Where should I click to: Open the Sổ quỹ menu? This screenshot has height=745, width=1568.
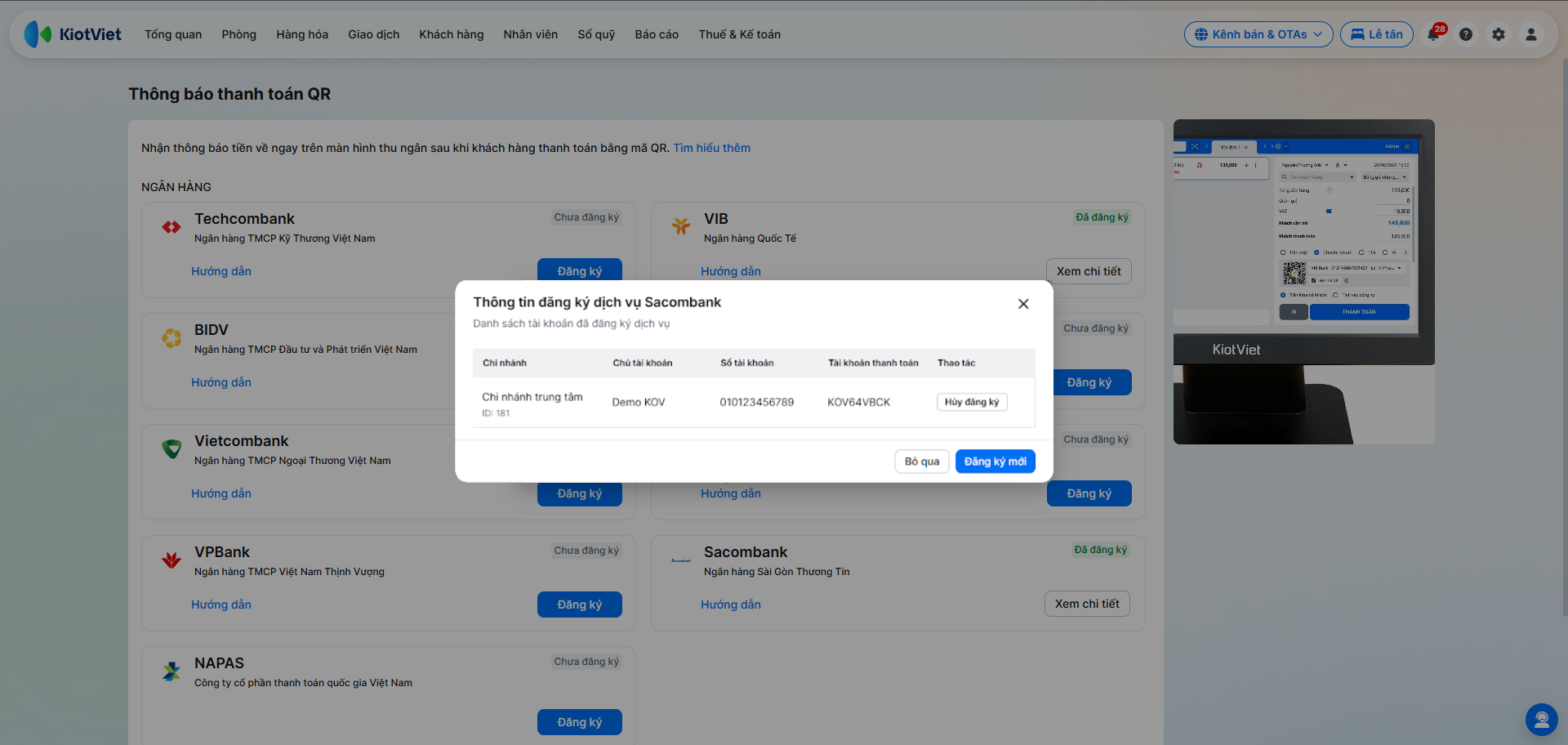(596, 34)
